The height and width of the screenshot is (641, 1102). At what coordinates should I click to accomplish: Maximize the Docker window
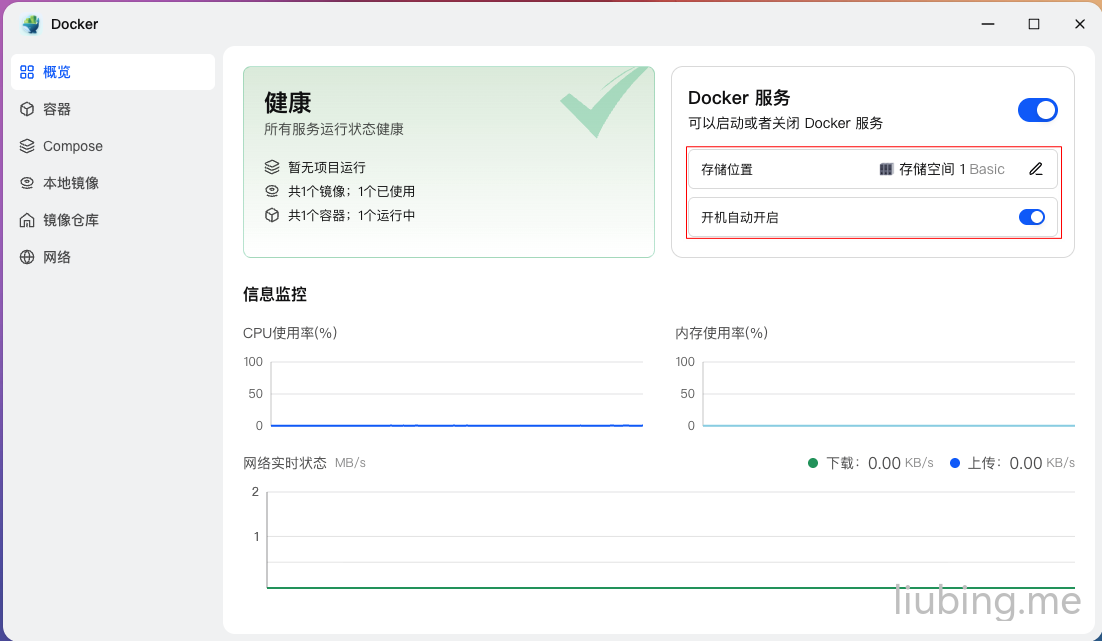[x=1034, y=24]
